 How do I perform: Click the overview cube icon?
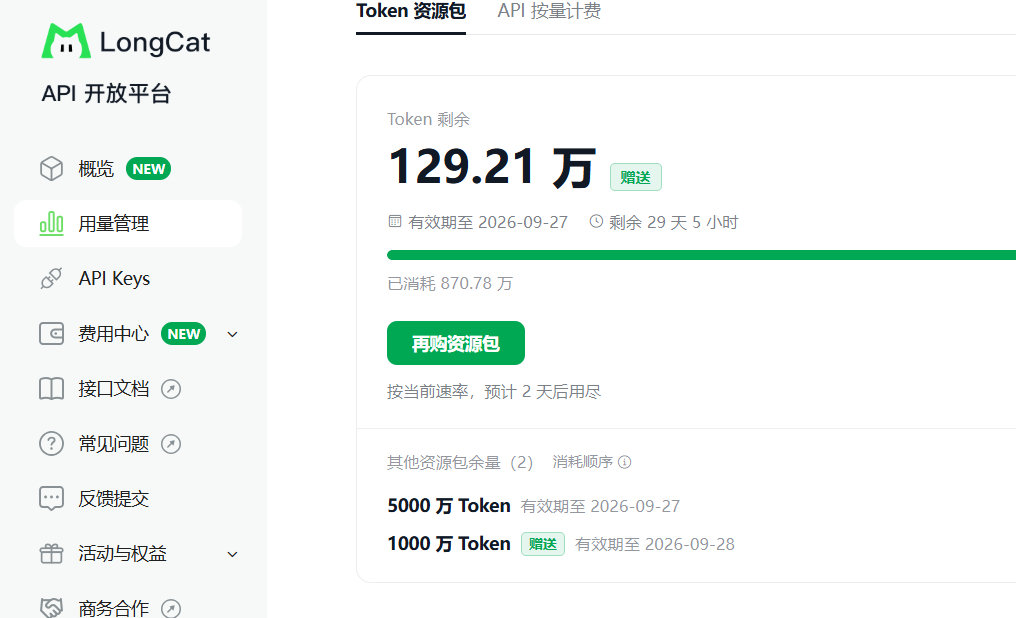point(51,169)
